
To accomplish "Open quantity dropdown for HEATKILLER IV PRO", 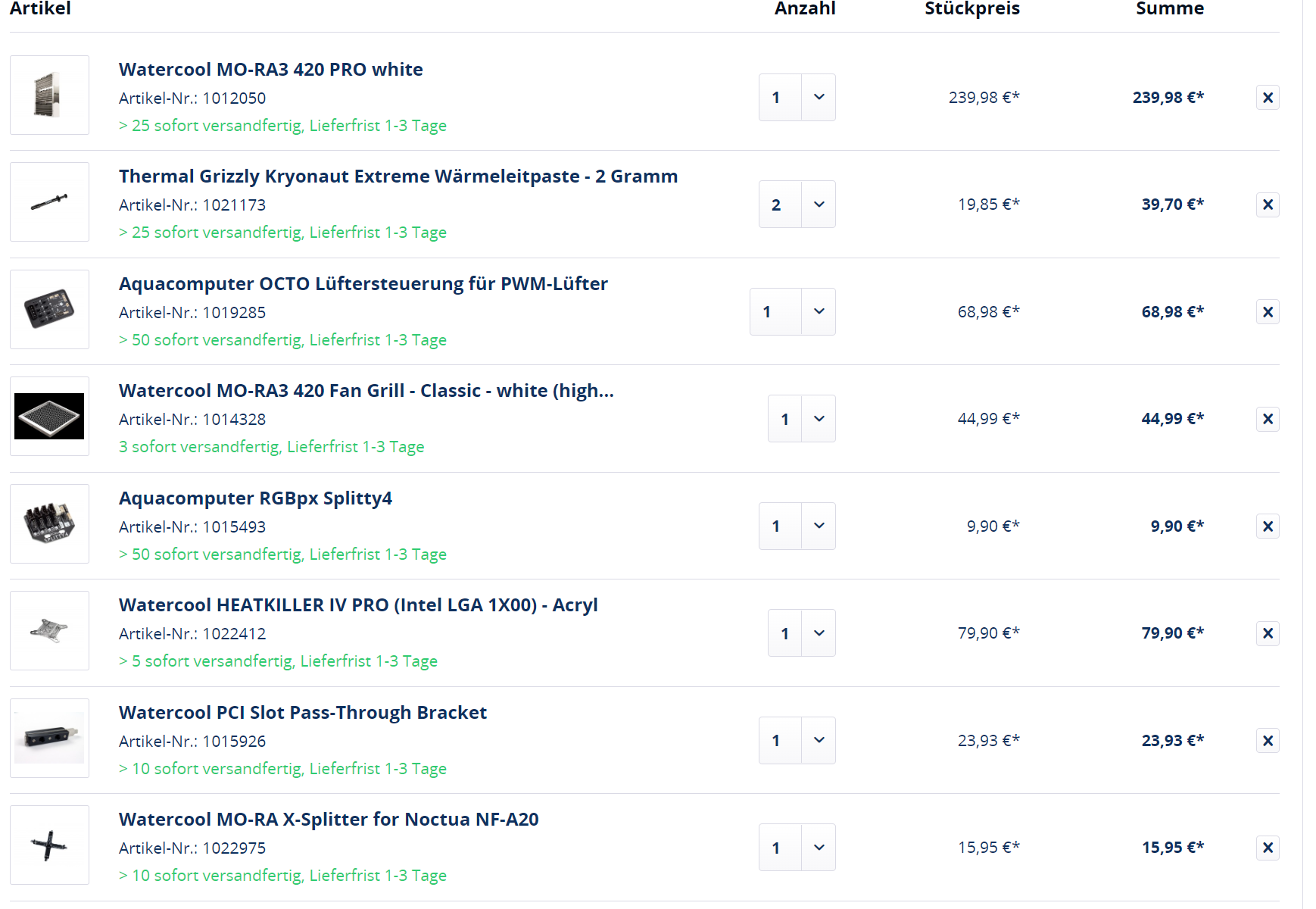I will (x=819, y=633).
